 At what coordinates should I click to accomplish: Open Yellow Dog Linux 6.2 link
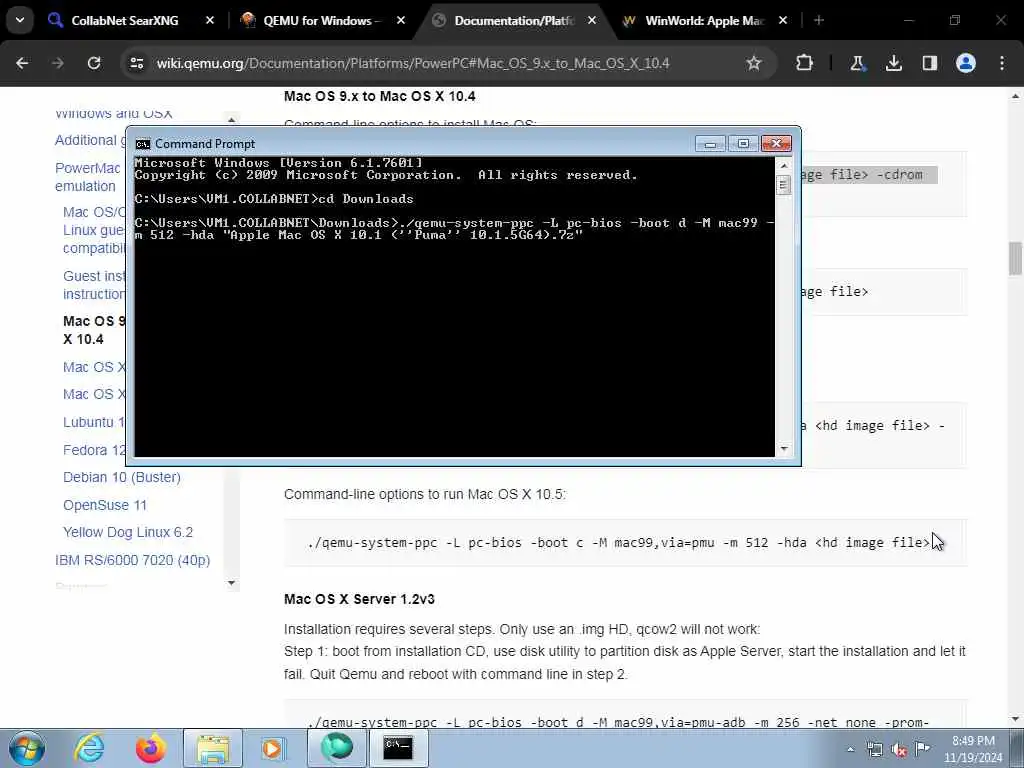128,532
